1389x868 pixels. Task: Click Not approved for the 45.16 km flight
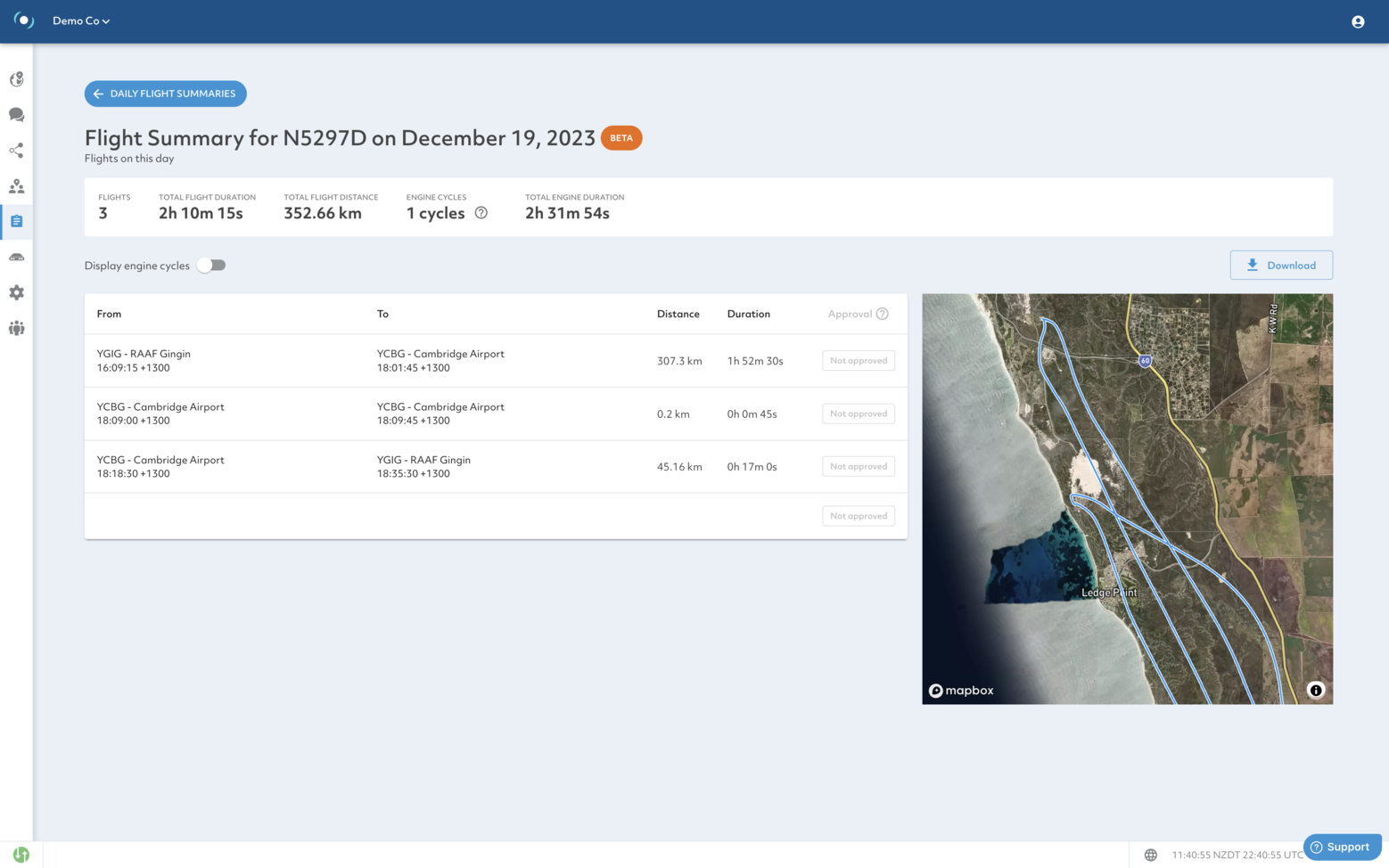pyautogui.click(x=859, y=466)
